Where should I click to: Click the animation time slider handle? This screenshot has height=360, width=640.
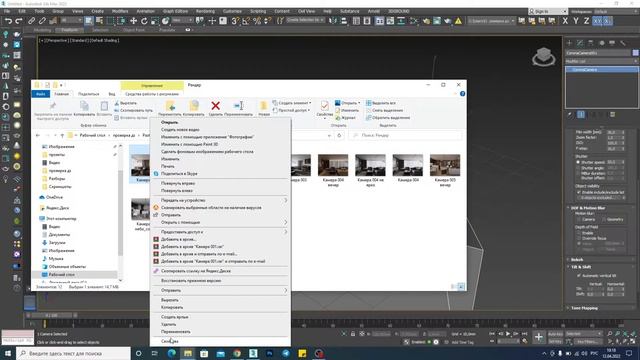pyautogui.click(x=51, y=316)
